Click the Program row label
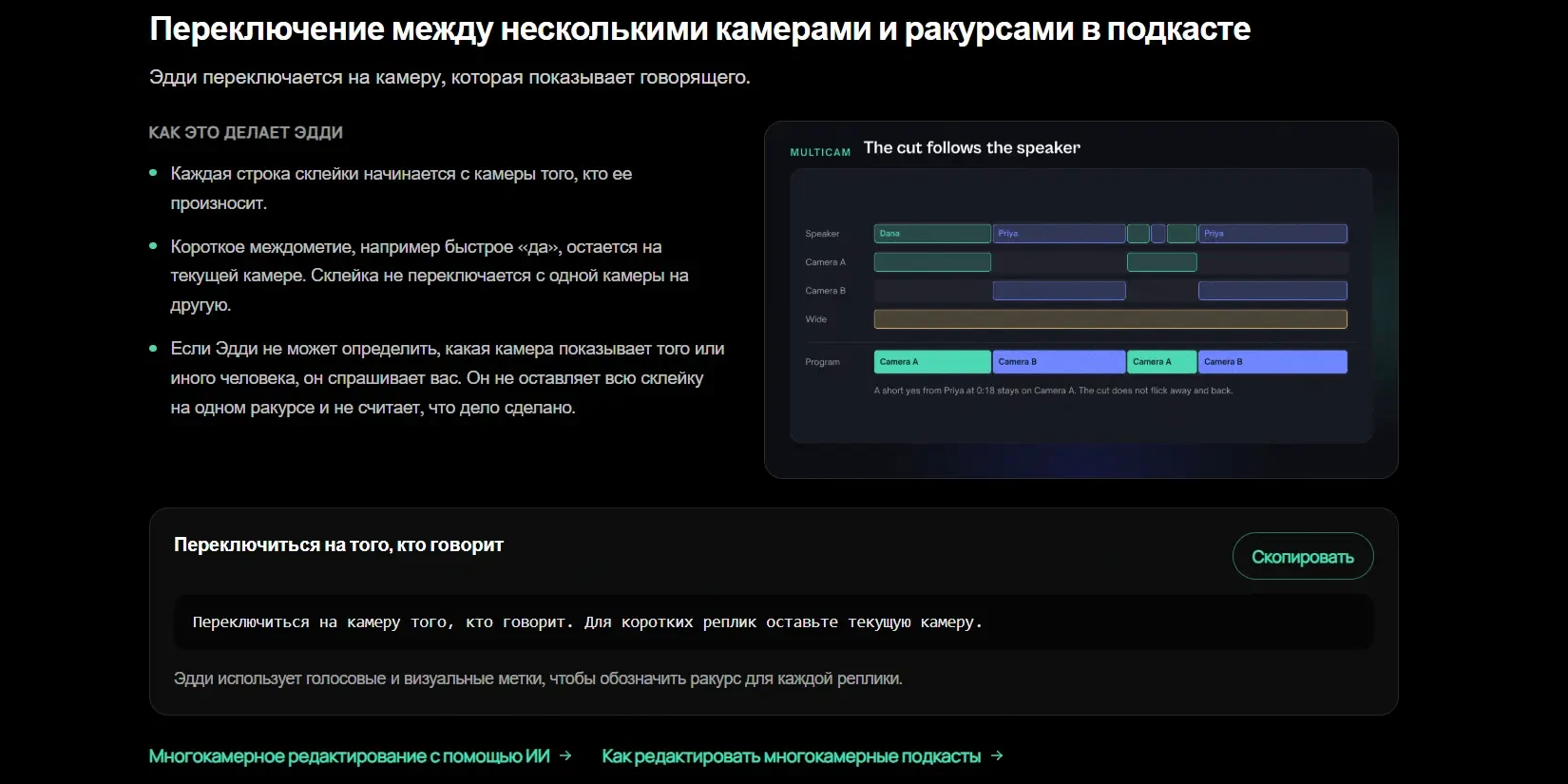This screenshot has height=784, width=1568. [x=822, y=362]
